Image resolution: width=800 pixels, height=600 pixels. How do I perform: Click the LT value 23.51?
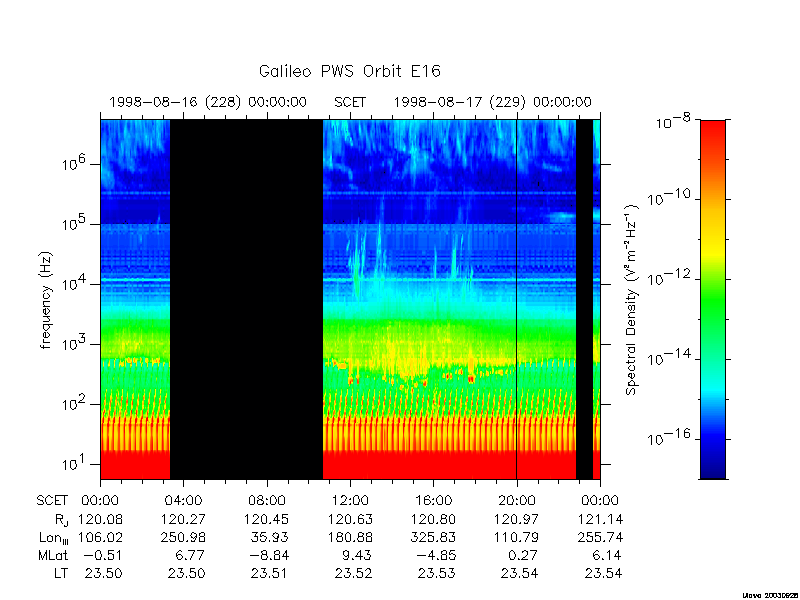tap(269, 573)
